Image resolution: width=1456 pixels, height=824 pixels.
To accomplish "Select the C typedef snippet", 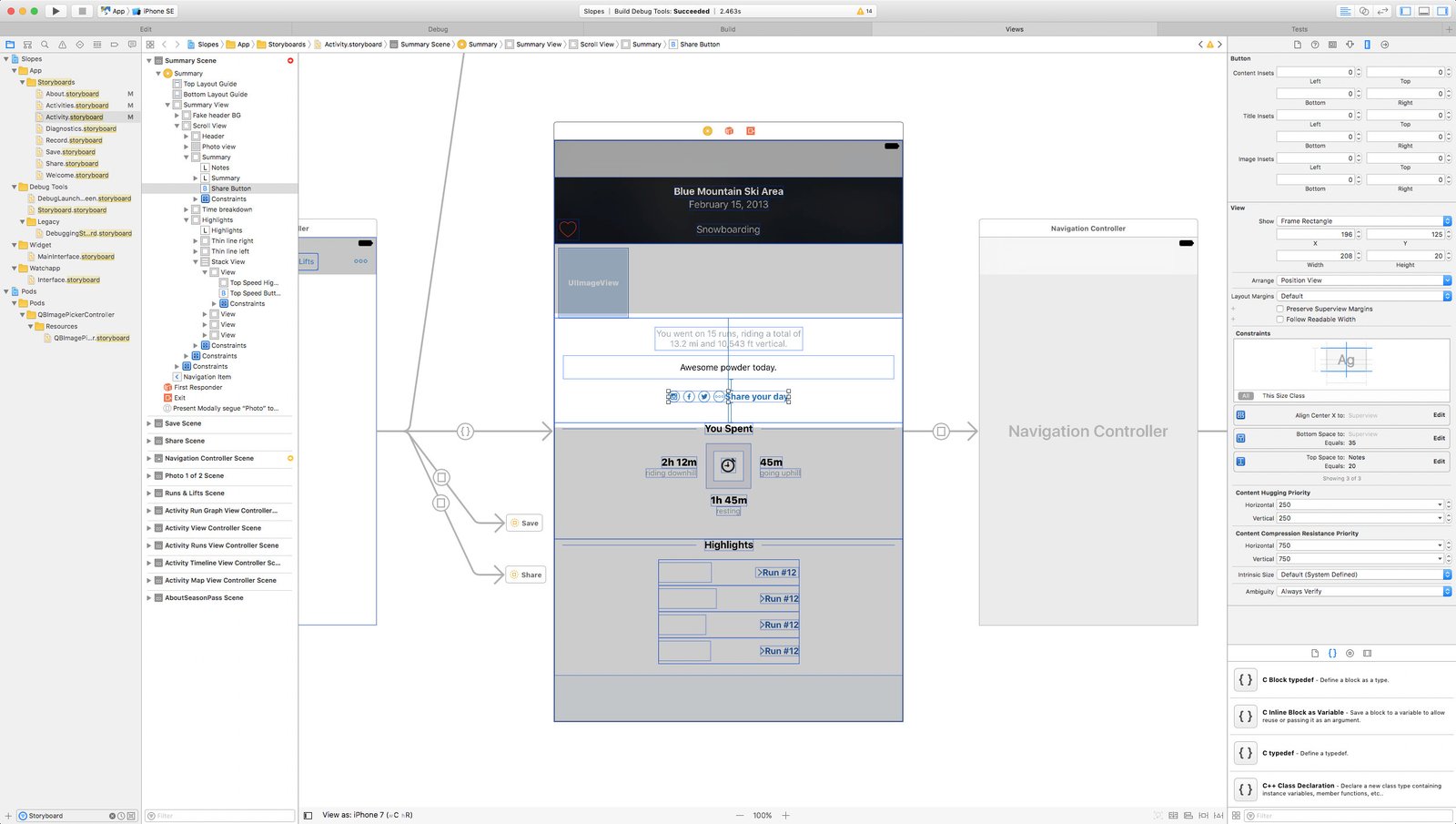I will (x=1342, y=753).
